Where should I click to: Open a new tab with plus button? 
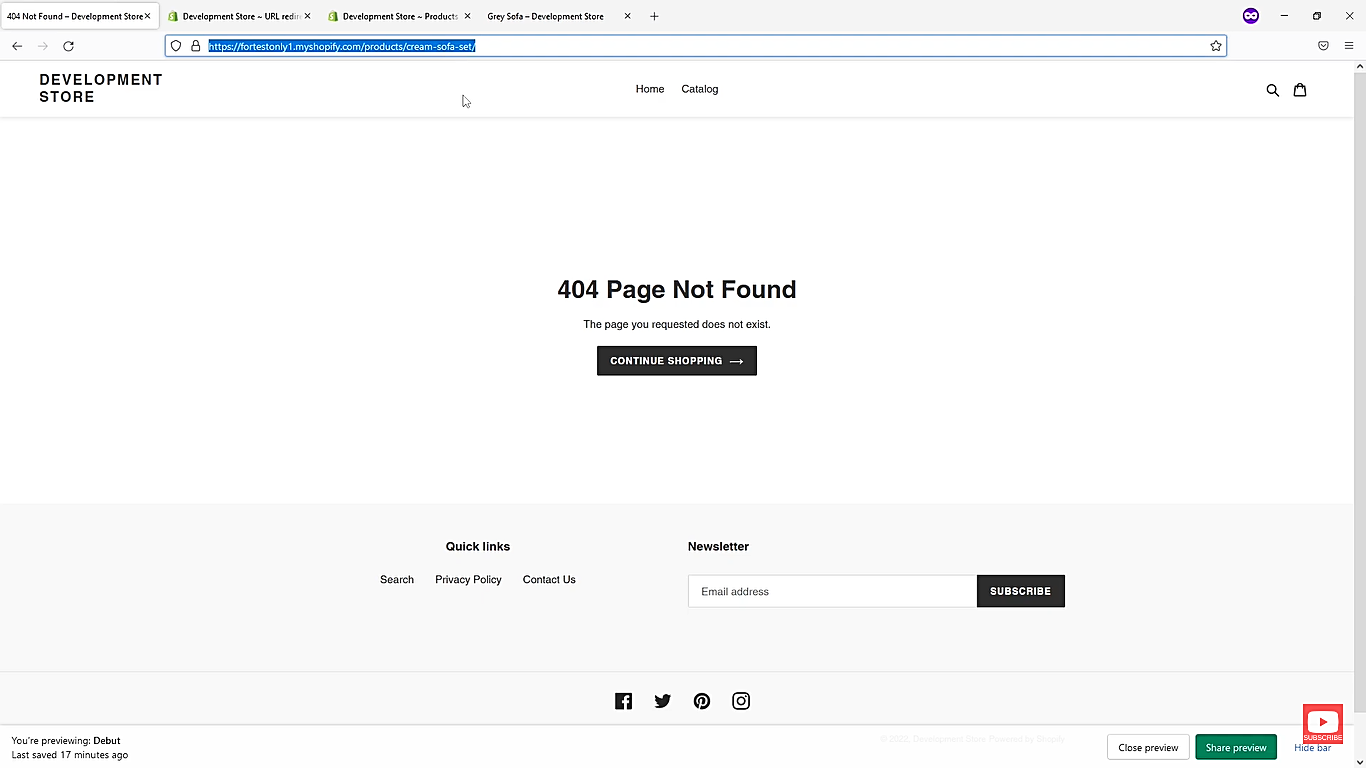(x=654, y=16)
